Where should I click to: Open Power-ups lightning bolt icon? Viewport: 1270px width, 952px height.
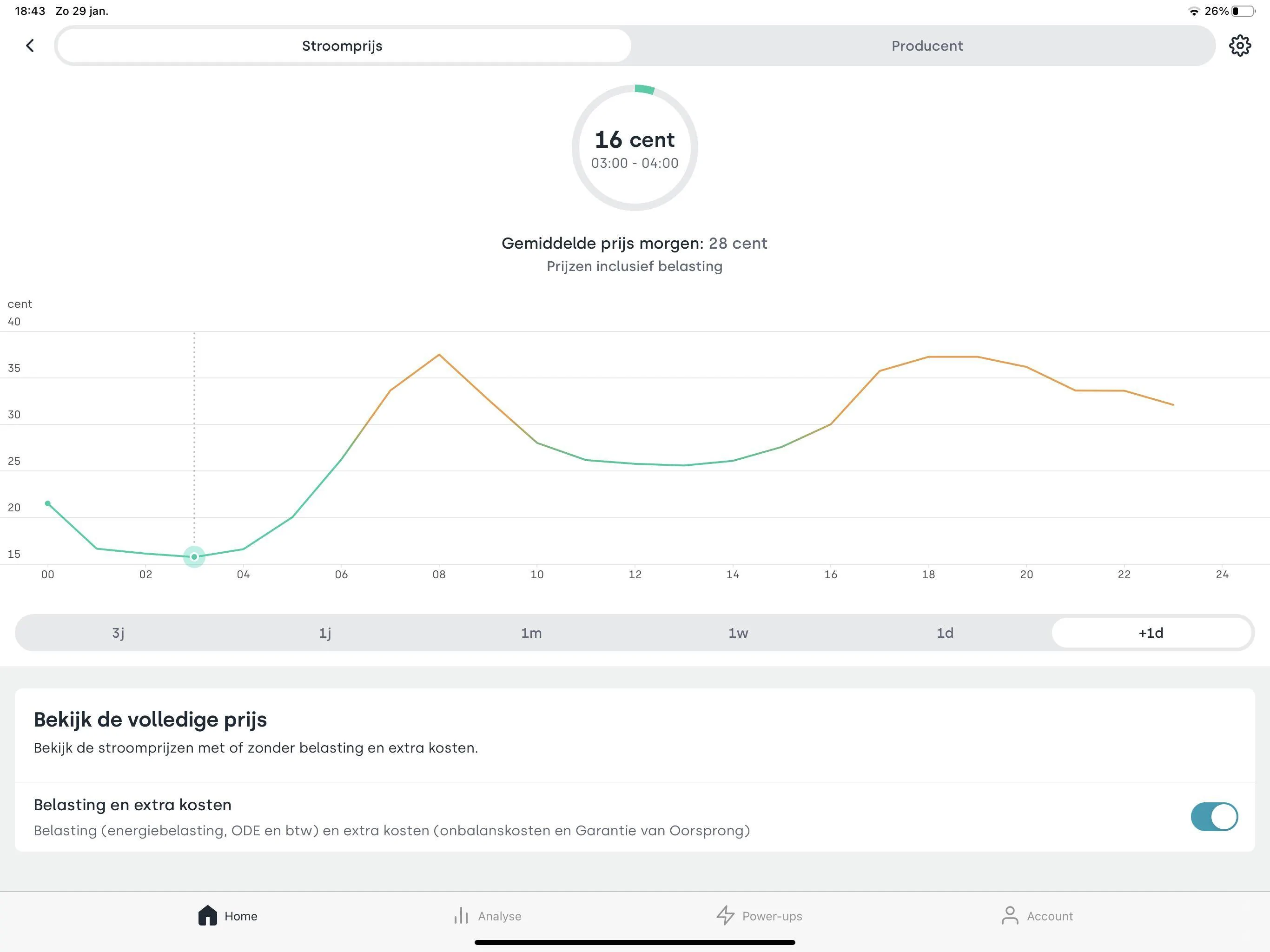tap(725, 915)
